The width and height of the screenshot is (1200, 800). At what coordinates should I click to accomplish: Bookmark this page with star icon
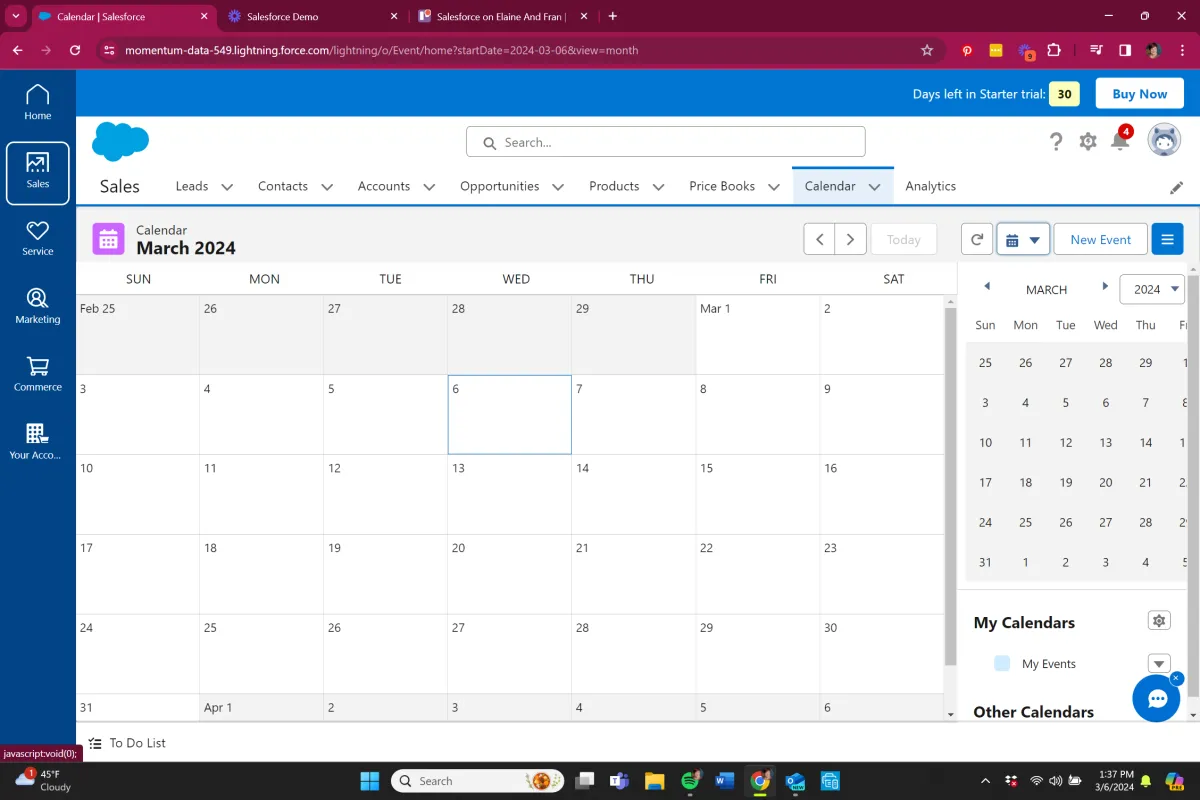tap(927, 50)
